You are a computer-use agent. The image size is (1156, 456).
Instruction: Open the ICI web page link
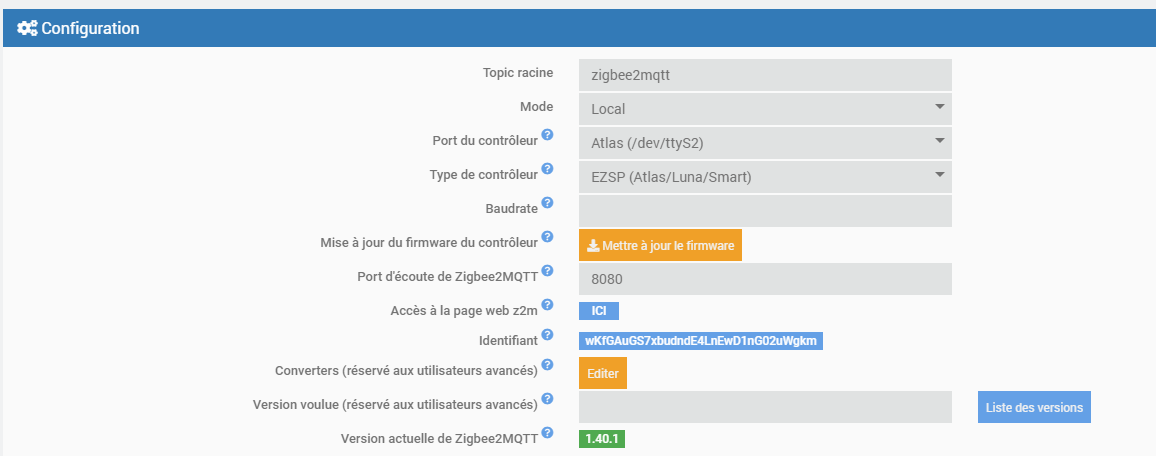599,311
